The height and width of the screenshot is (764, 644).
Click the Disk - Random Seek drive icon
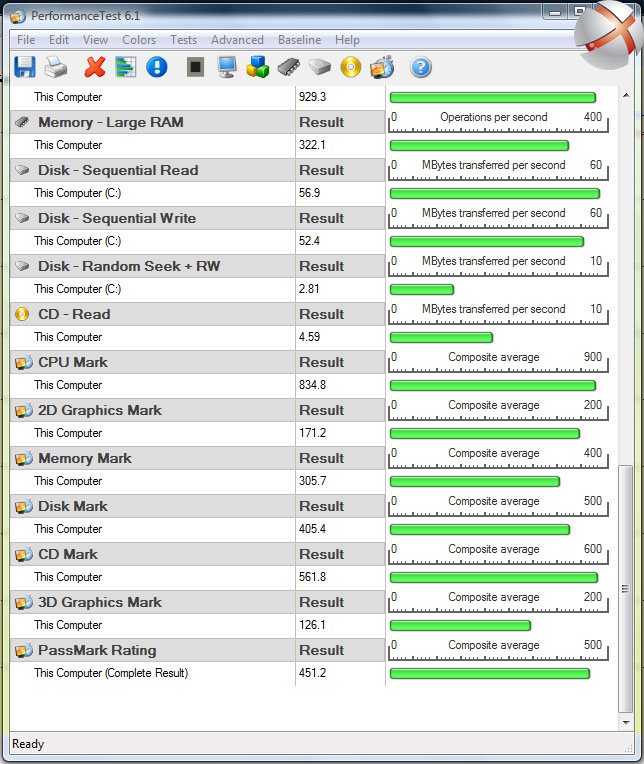click(x=22, y=266)
